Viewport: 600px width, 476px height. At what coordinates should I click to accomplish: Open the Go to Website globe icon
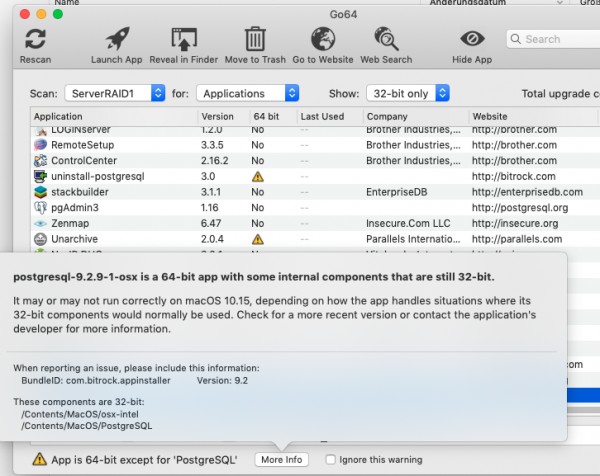(x=323, y=39)
